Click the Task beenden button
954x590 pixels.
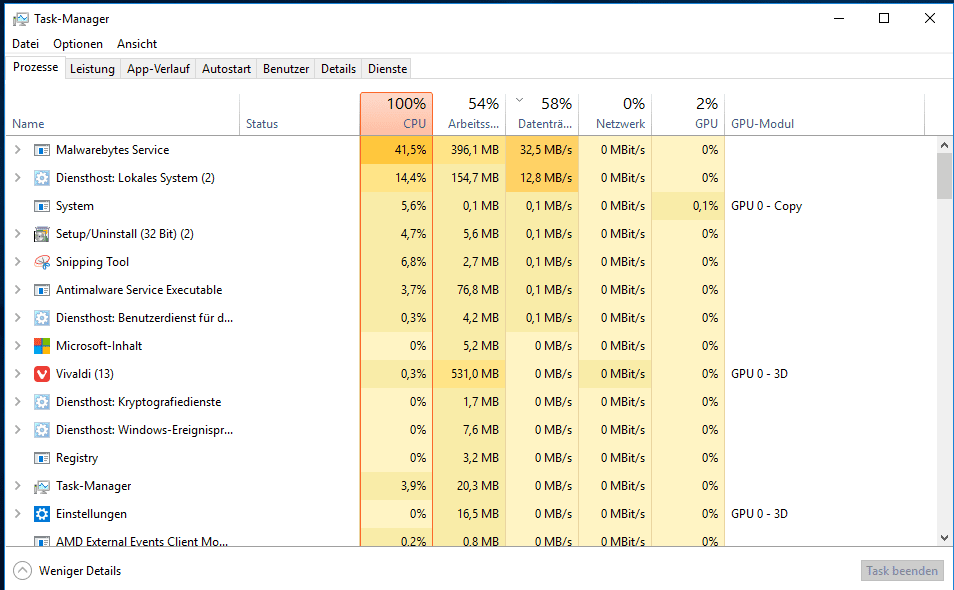point(902,571)
